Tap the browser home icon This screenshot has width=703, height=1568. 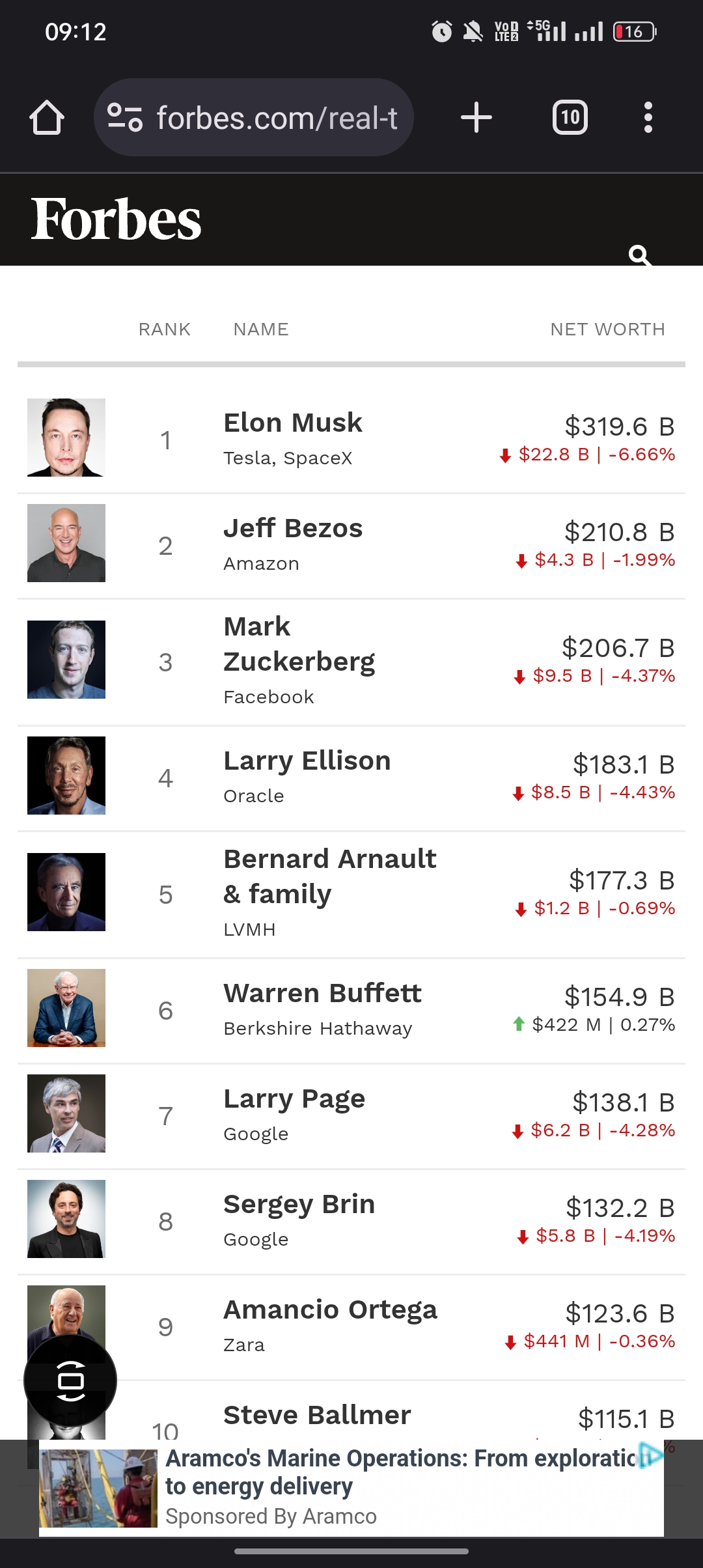[x=47, y=118]
